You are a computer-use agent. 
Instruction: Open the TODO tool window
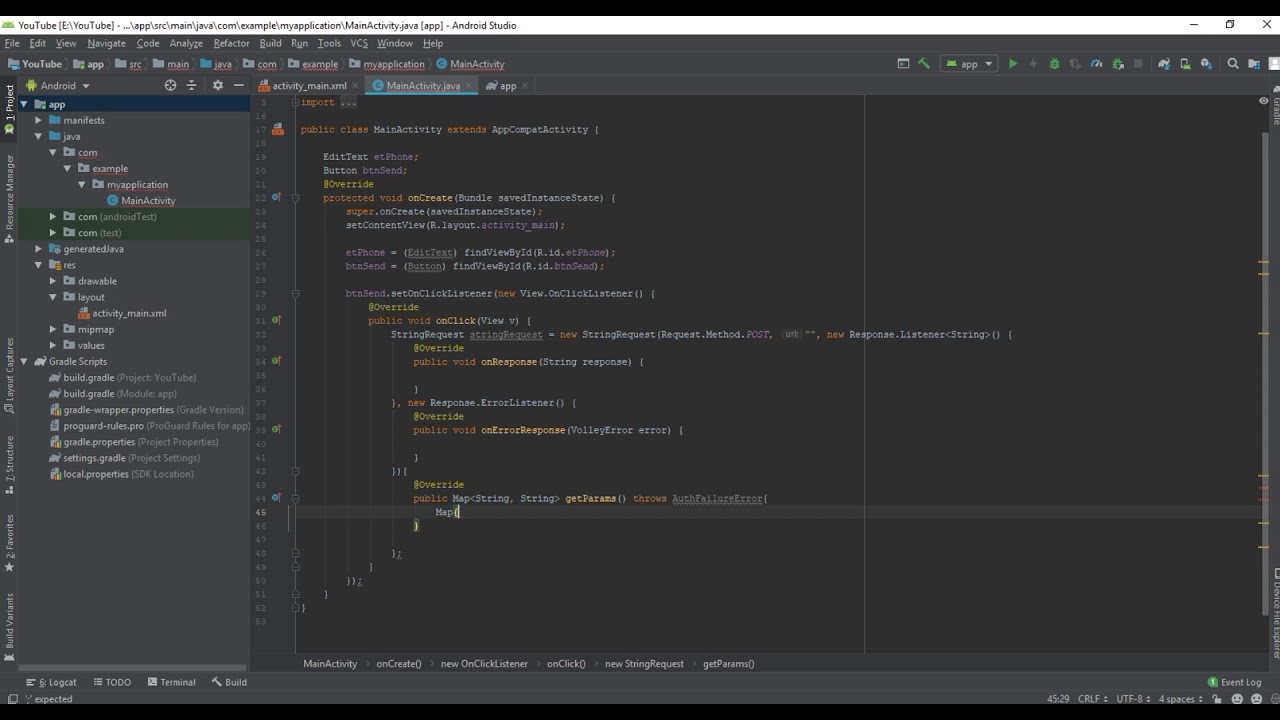(112, 682)
